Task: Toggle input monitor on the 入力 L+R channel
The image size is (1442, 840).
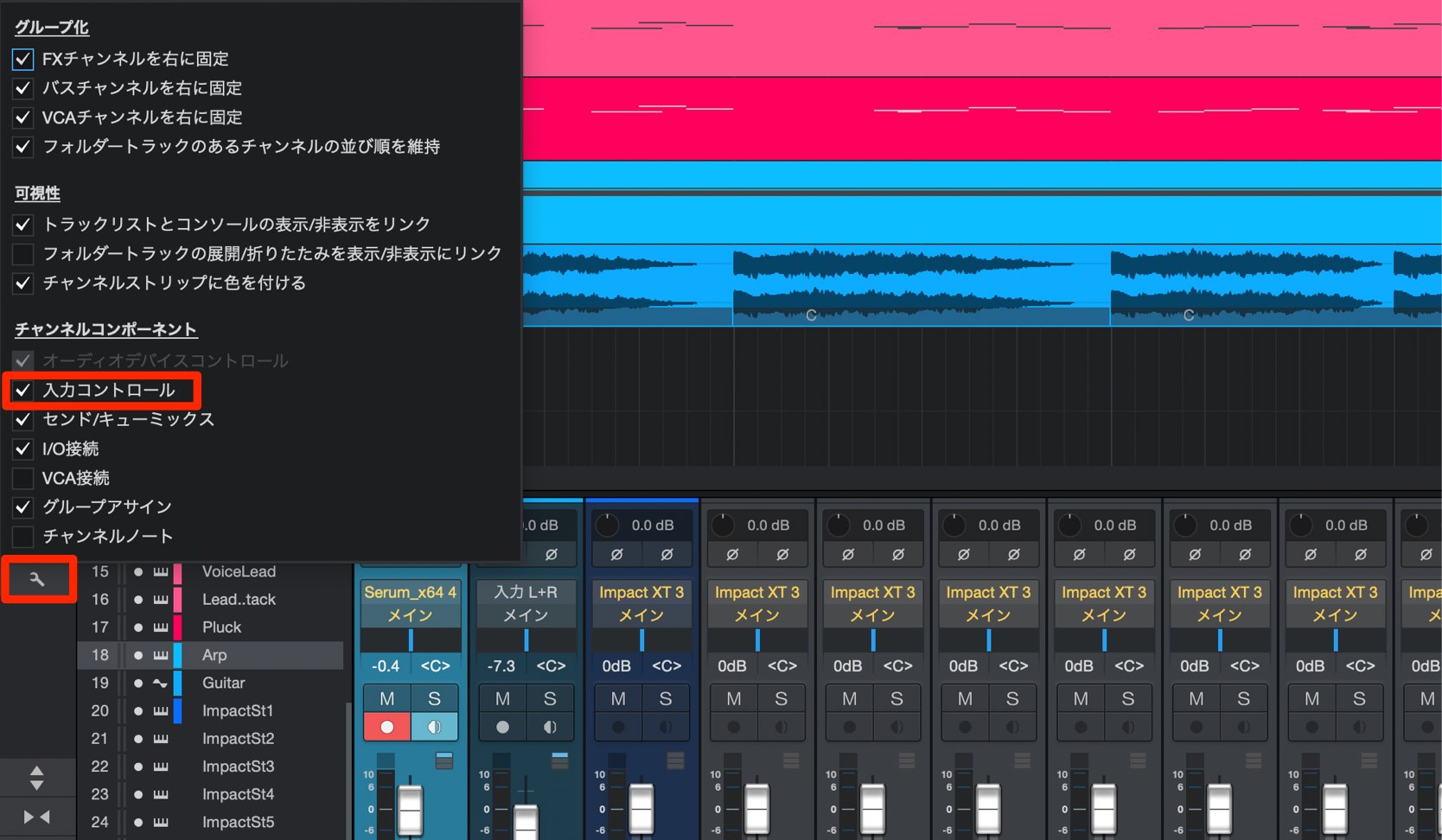Action: coord(550,727)
